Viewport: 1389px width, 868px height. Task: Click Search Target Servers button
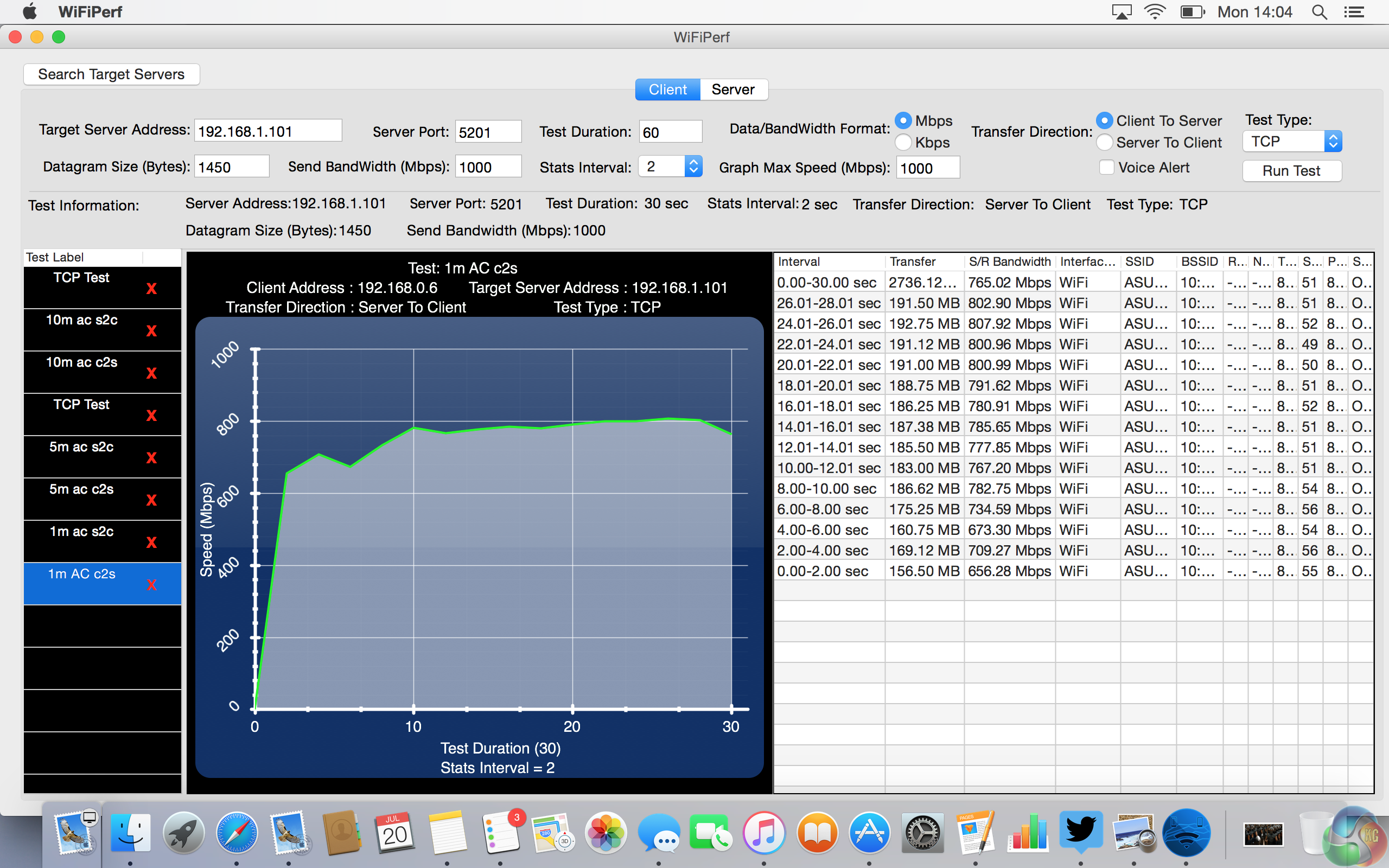coord(111,74)
